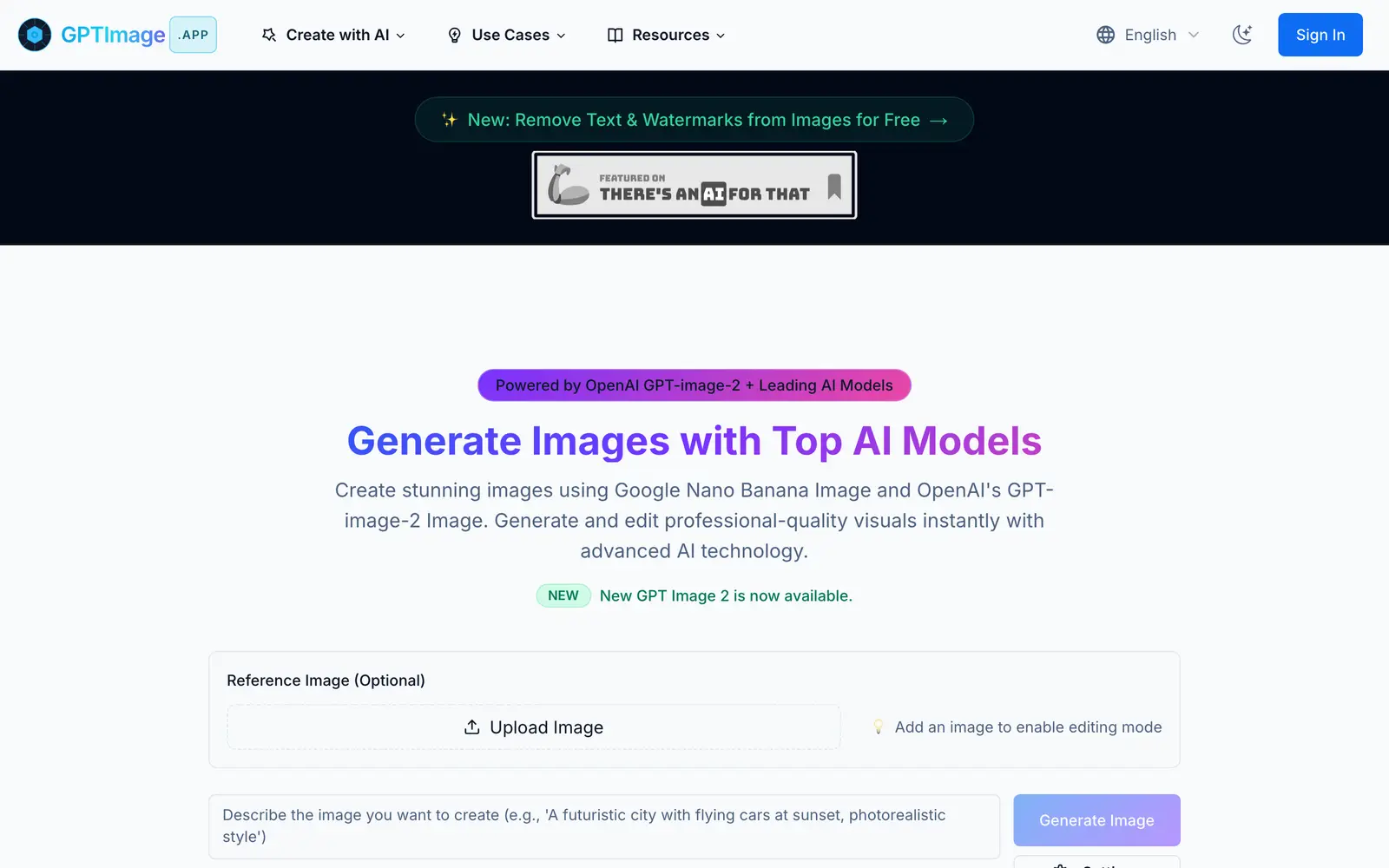
Task: Click the .APP badge beside logo
Action: [193, 35]
